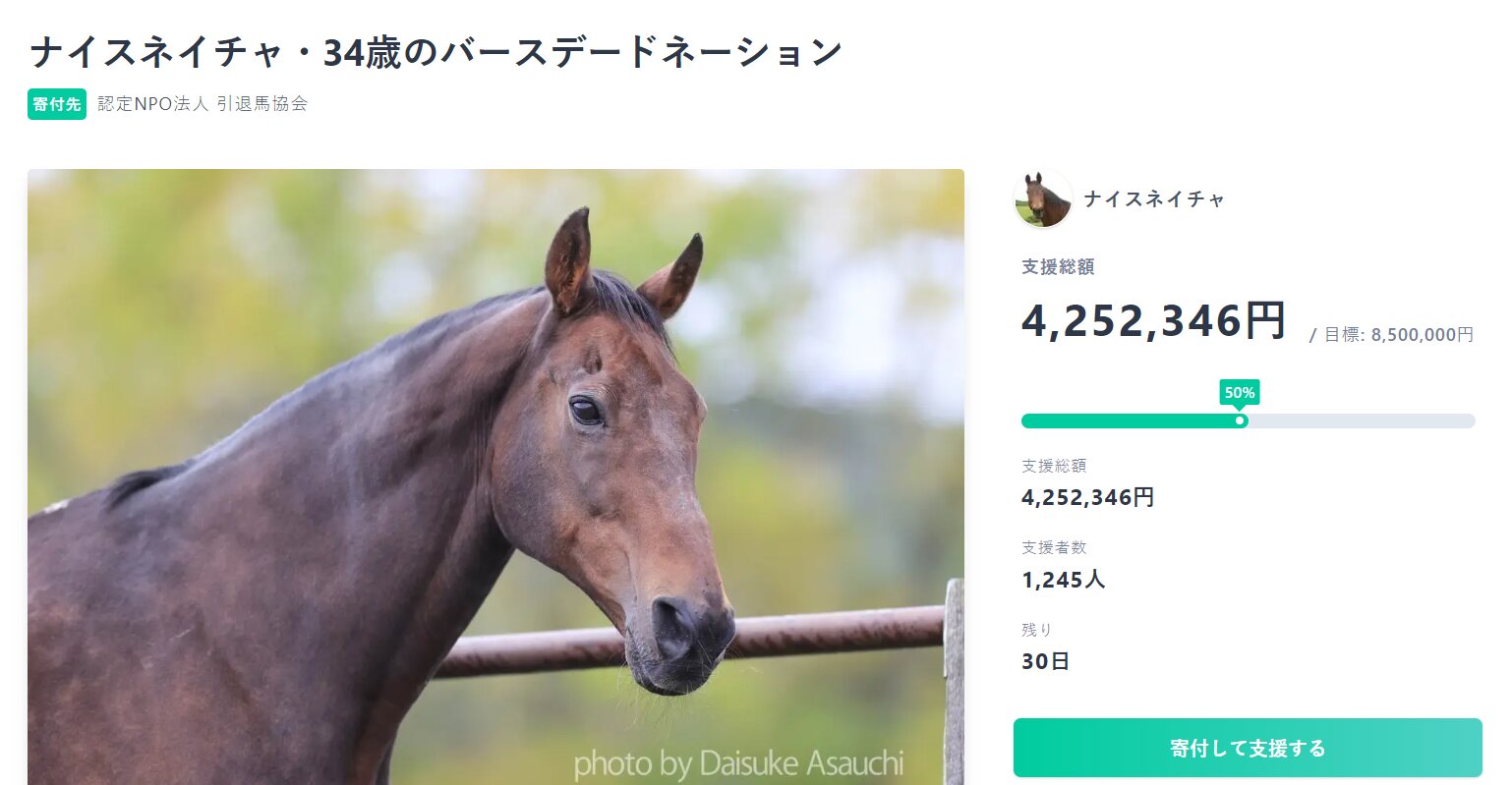Click the green 寄付先 badge

click(57, 104)
